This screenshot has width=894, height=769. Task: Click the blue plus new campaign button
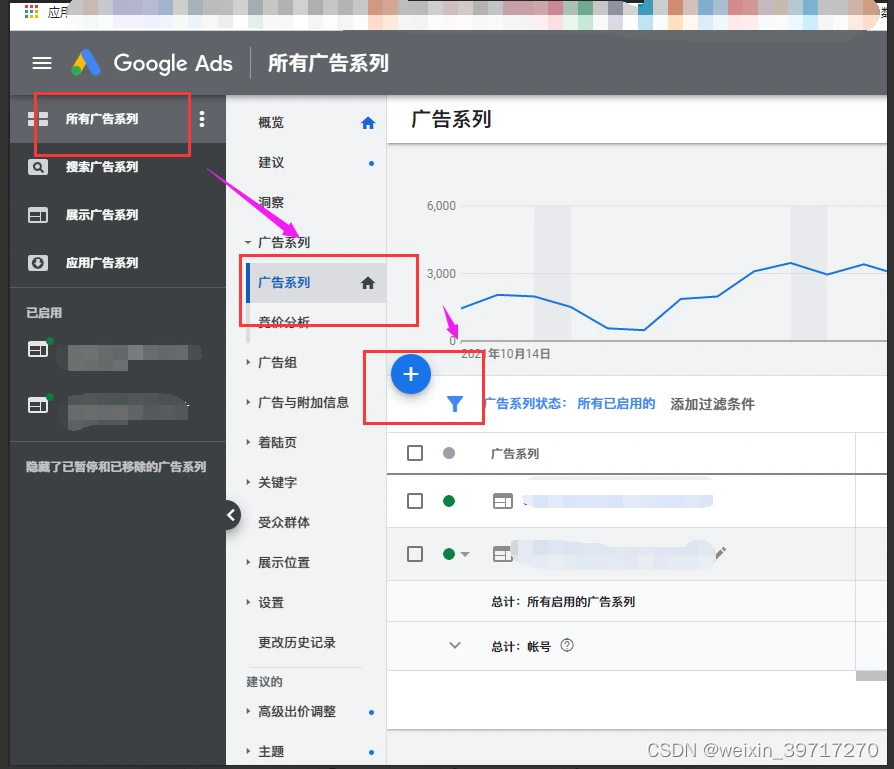[411, 374]
